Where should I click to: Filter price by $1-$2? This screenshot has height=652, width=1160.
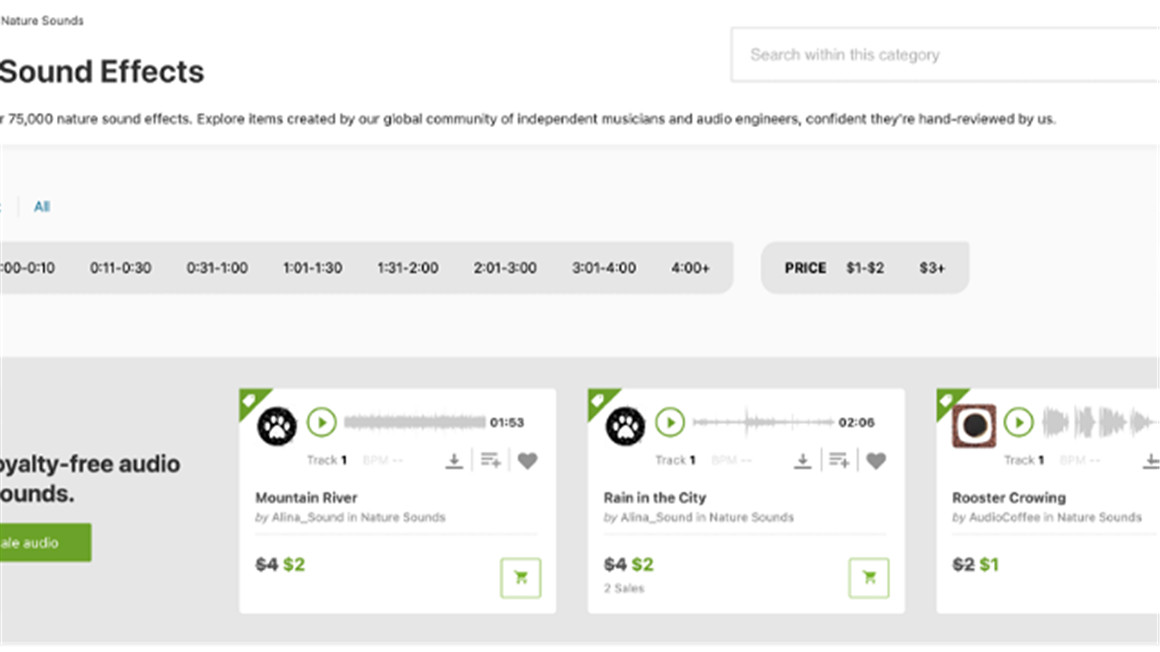pyautogui.click(x=865, y=268)
